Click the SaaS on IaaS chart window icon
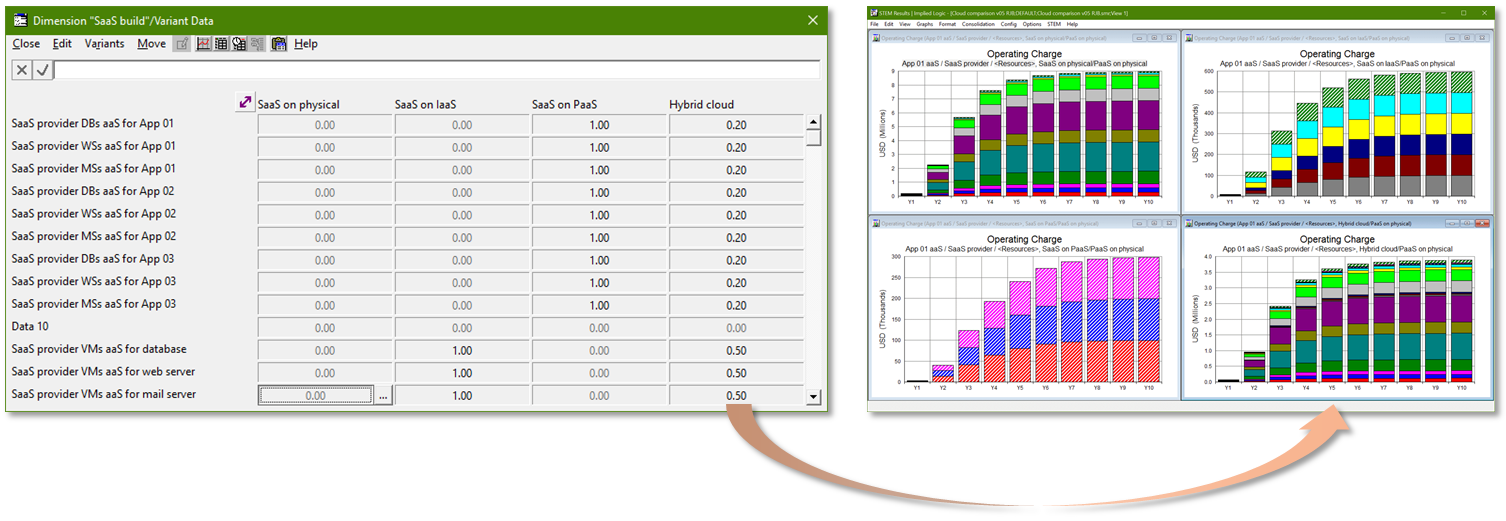The width and height of the screenshot is (1506, 521). click(1189, 38)
